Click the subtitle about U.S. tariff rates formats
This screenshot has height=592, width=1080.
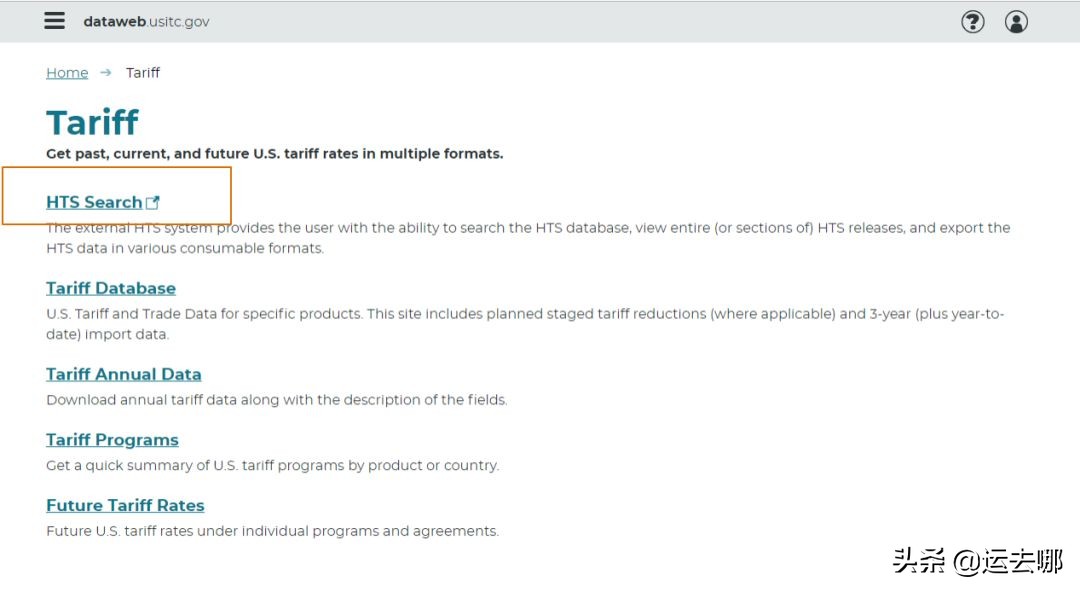[x=274, y=154]
